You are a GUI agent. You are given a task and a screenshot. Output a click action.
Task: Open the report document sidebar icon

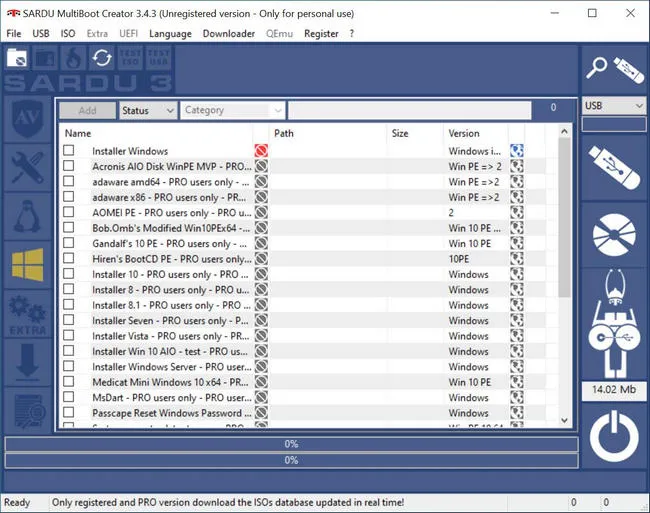pyautogui.click(x=27, y=410)
